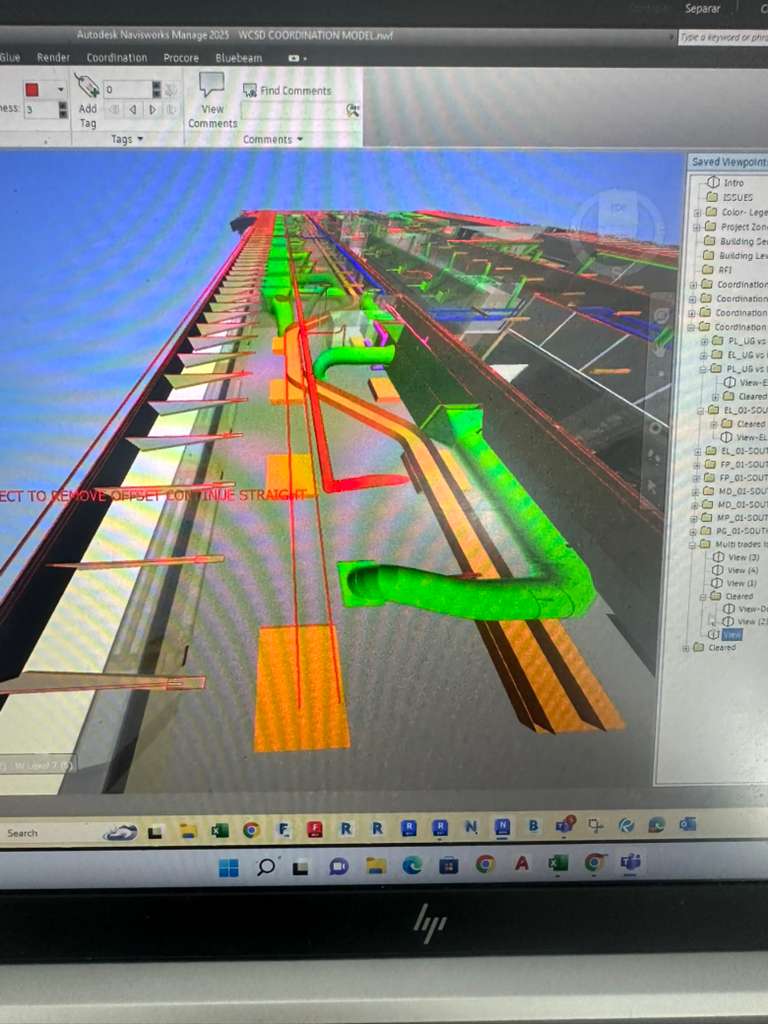Viewport: 768px width, 1024px height.
Task: Click the Find Comments icon
Action: click(x=249, y=90)
